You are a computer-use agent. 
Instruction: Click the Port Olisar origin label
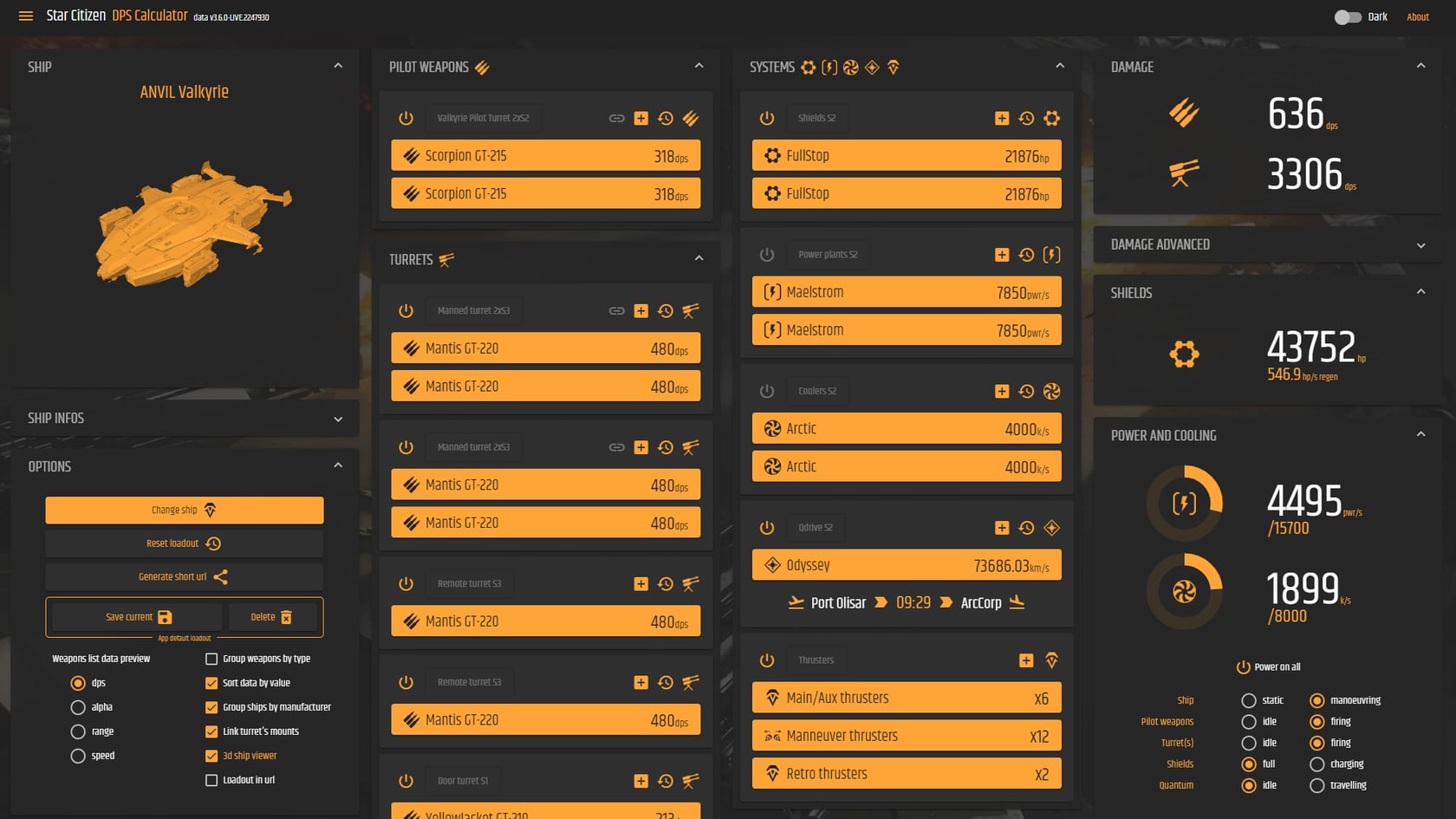(x=838, y=602)
